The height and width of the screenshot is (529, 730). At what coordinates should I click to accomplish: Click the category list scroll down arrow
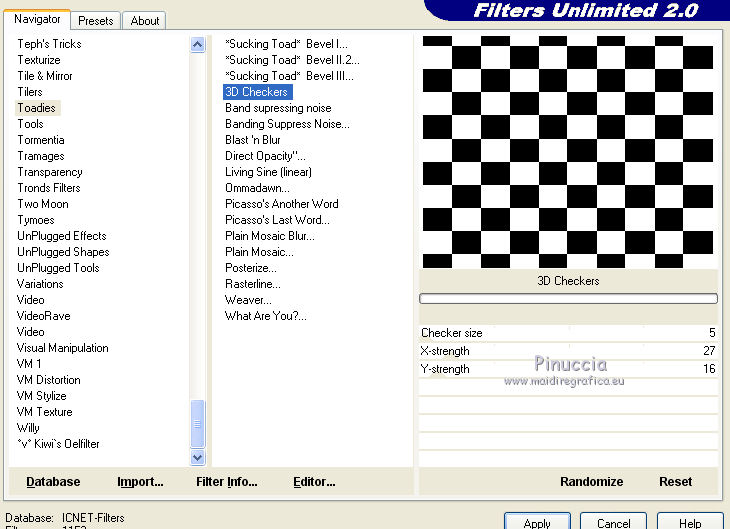197,457
